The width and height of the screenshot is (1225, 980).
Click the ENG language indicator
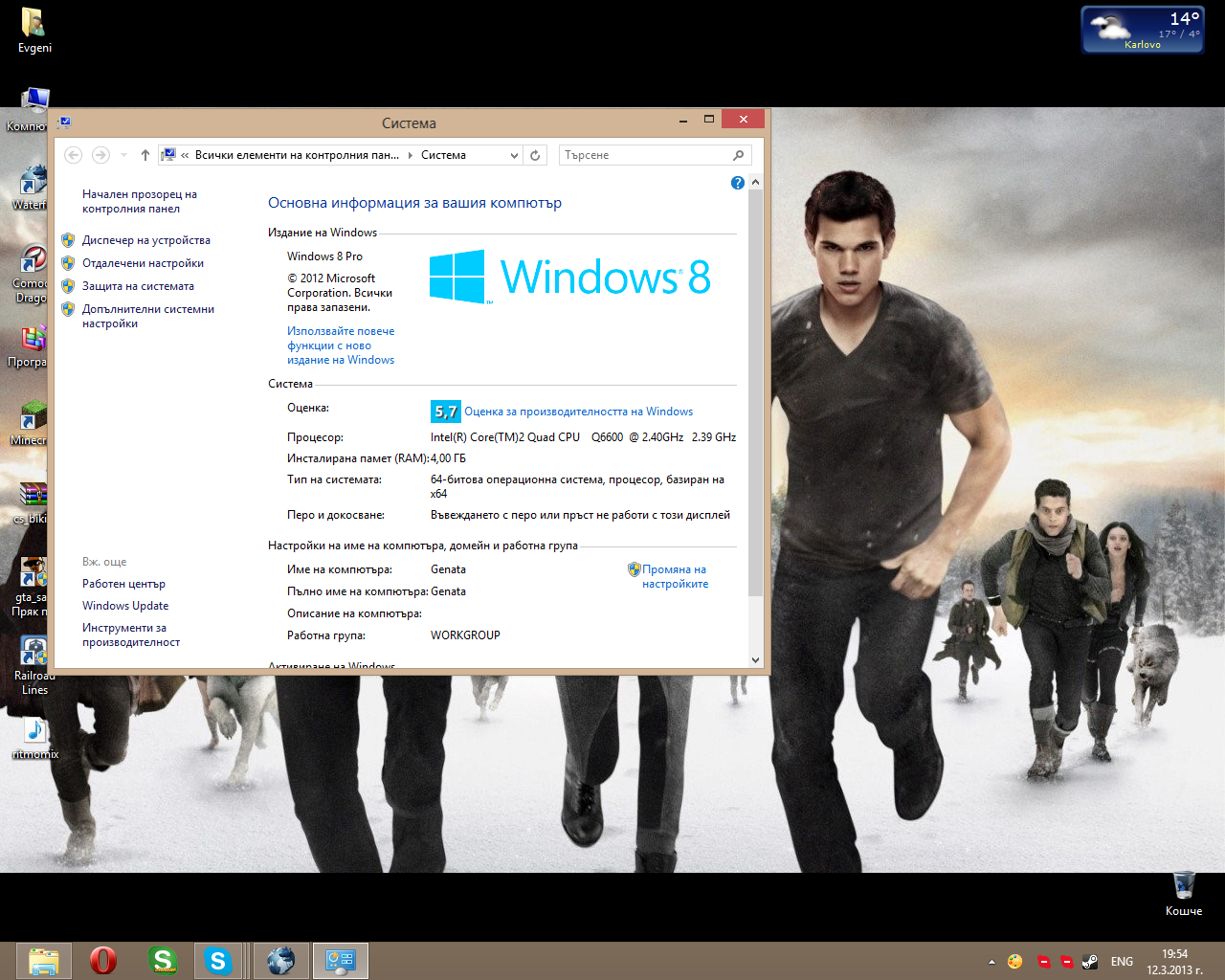tap(1122, 962)
